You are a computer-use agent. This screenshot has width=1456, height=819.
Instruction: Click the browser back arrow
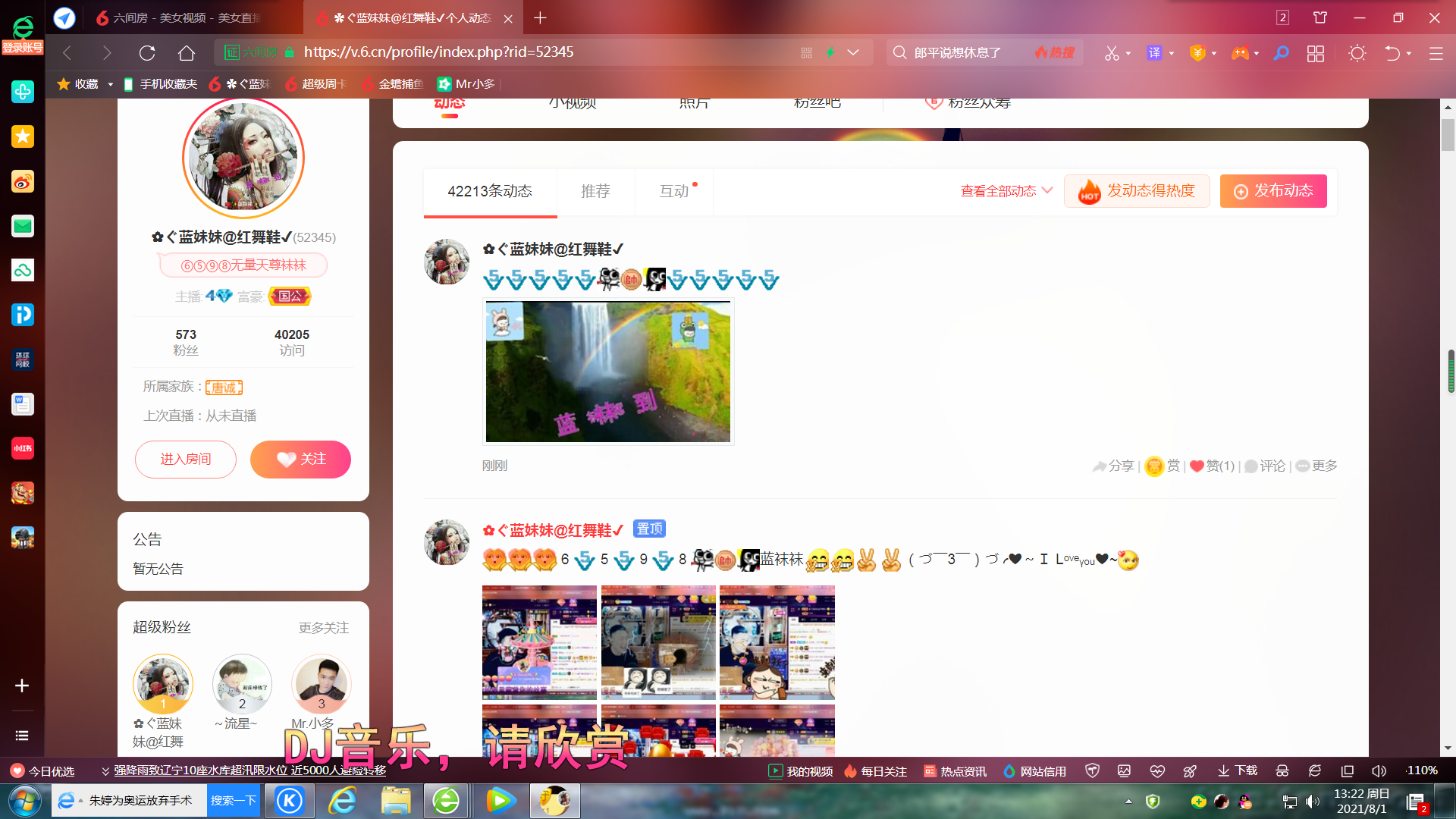coord(67,52)
